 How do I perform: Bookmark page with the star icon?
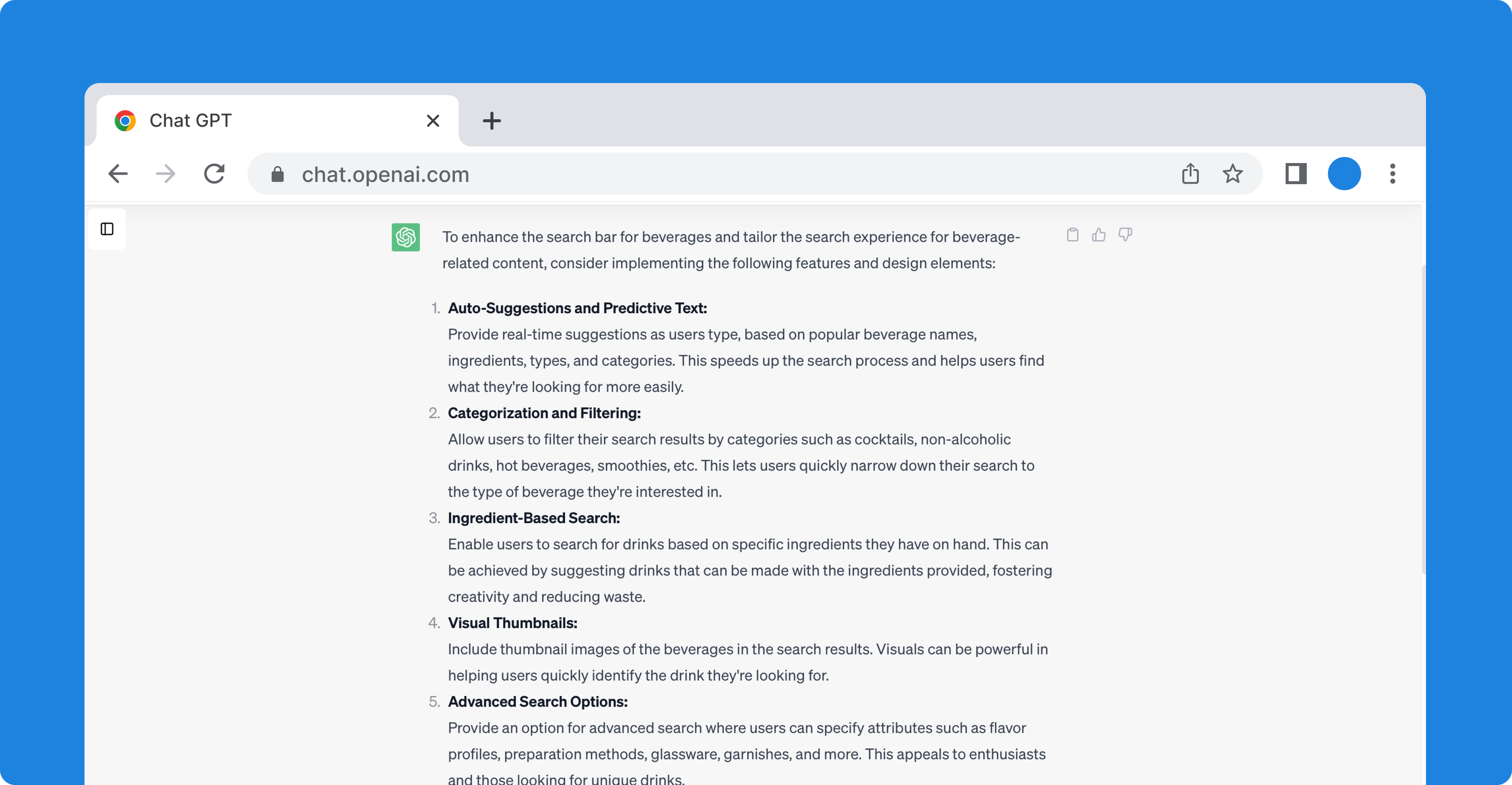(x=1232, y=174)
